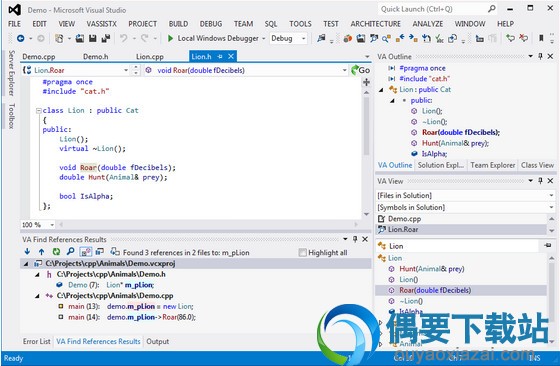Enable the Highlight all checkbox
Screen dimensions: 560x366
pos(302,252)
